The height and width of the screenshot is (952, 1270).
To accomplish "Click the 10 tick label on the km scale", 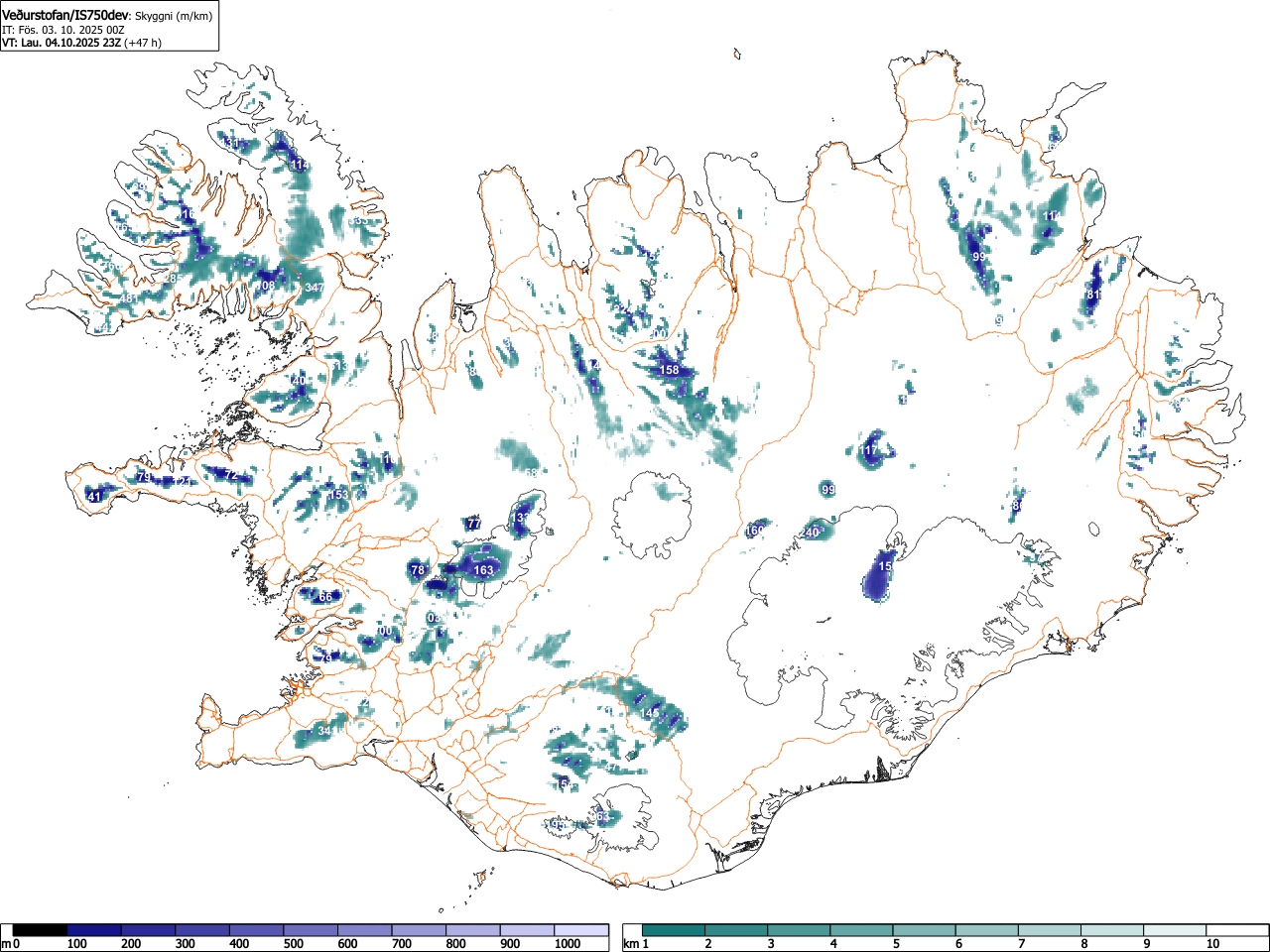I will pos(1211,944).
